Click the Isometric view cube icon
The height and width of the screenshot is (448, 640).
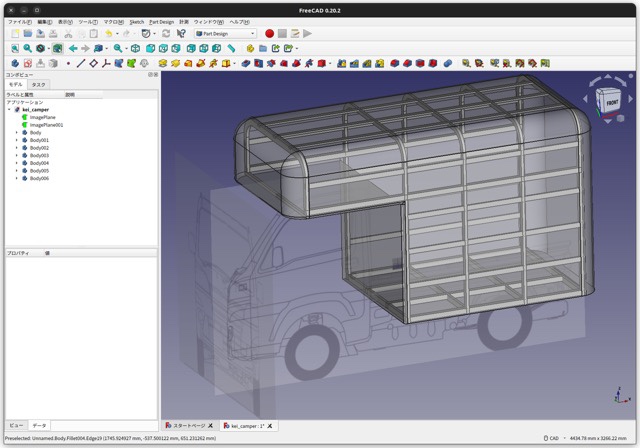coord(136,48)
